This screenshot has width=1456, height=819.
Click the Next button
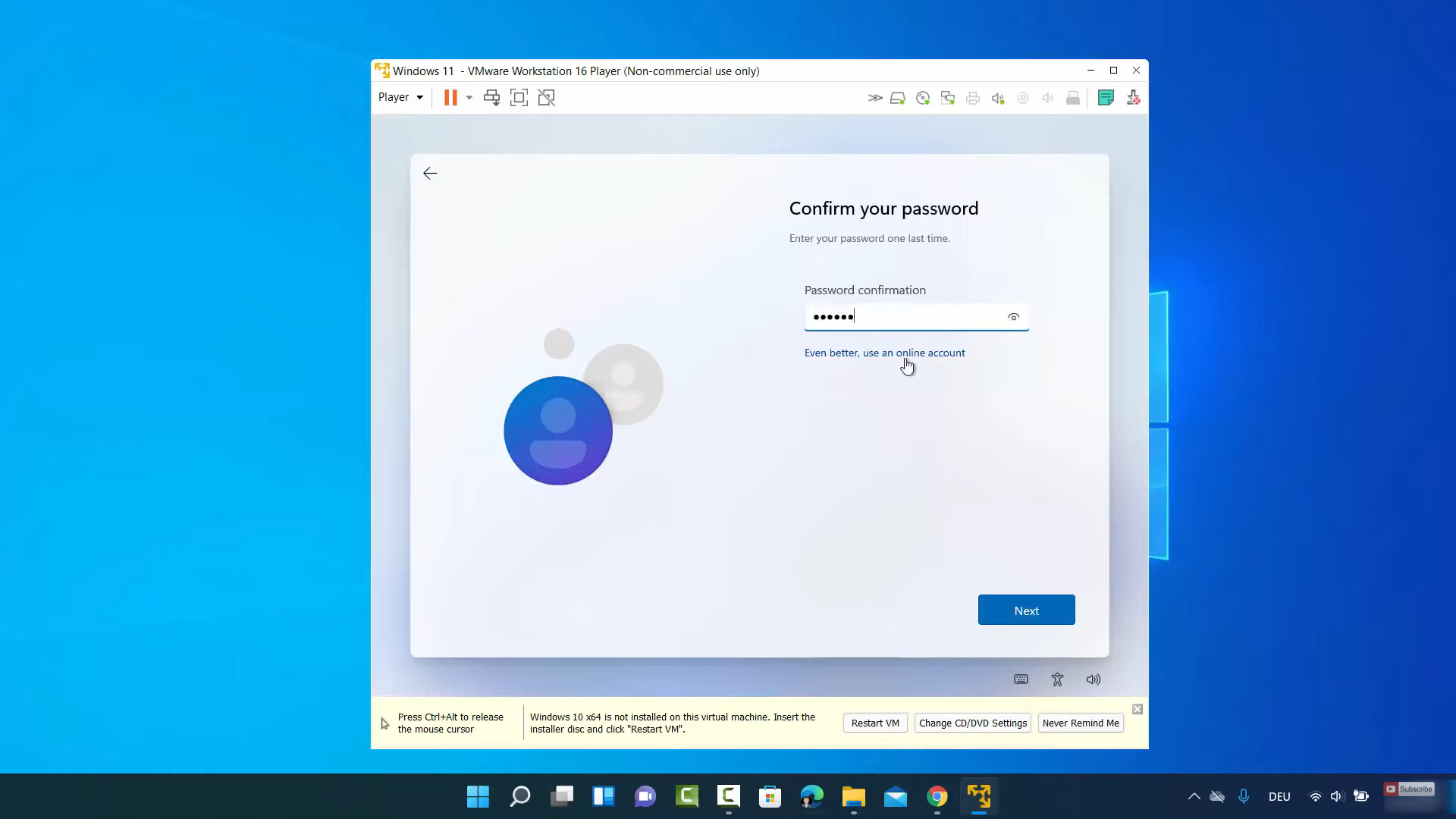point(1026,610)
